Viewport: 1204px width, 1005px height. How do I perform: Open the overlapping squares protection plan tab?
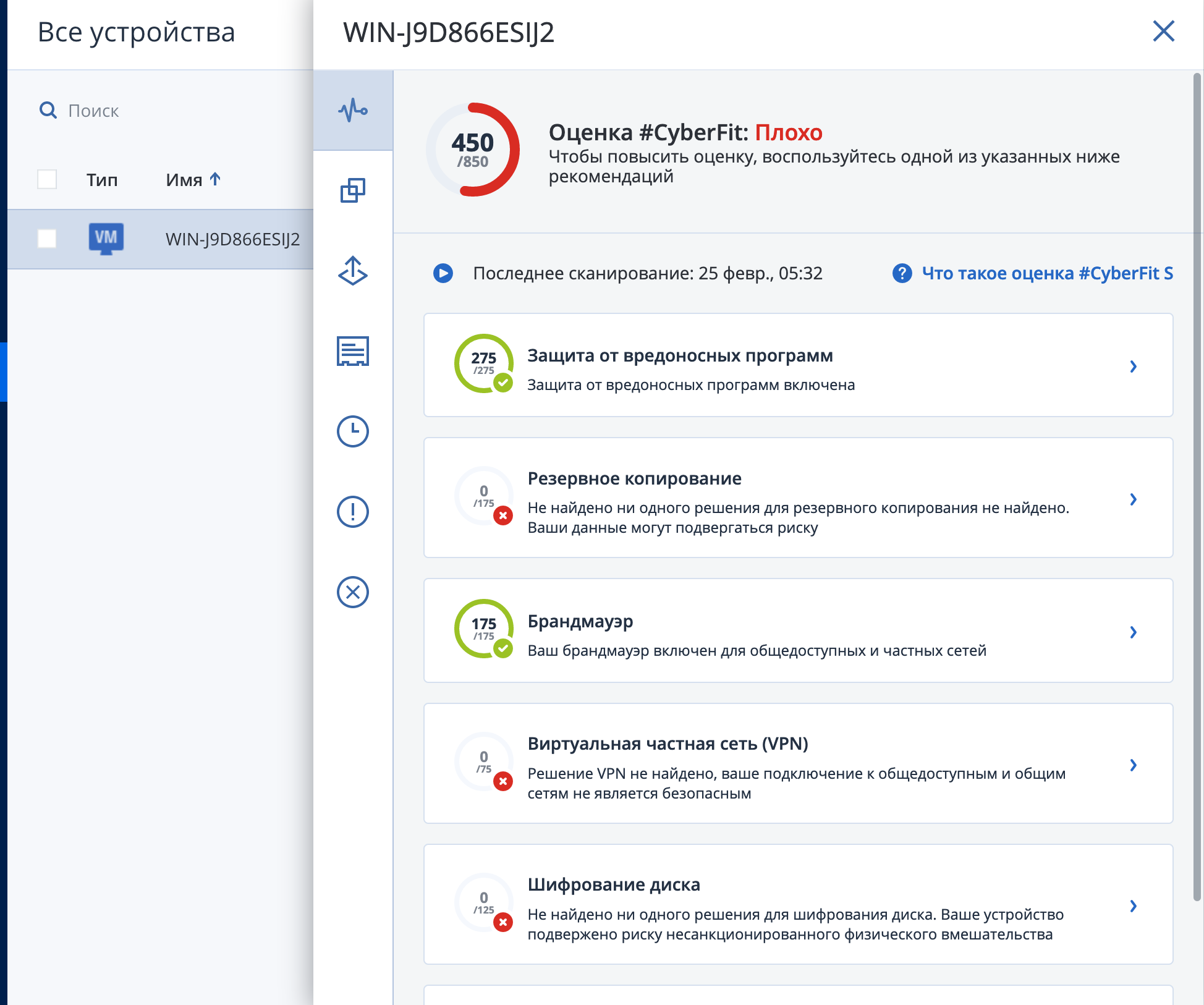pos(353,190)
